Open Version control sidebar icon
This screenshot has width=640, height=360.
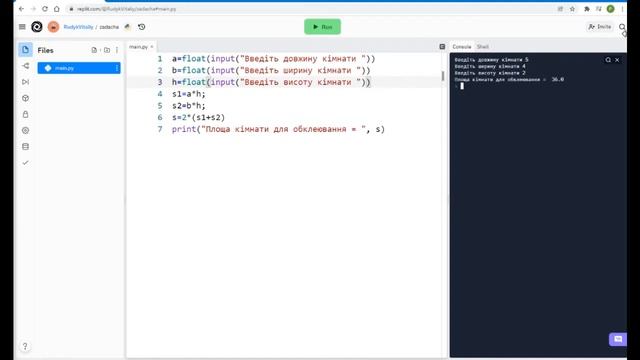tap(25, 66)
